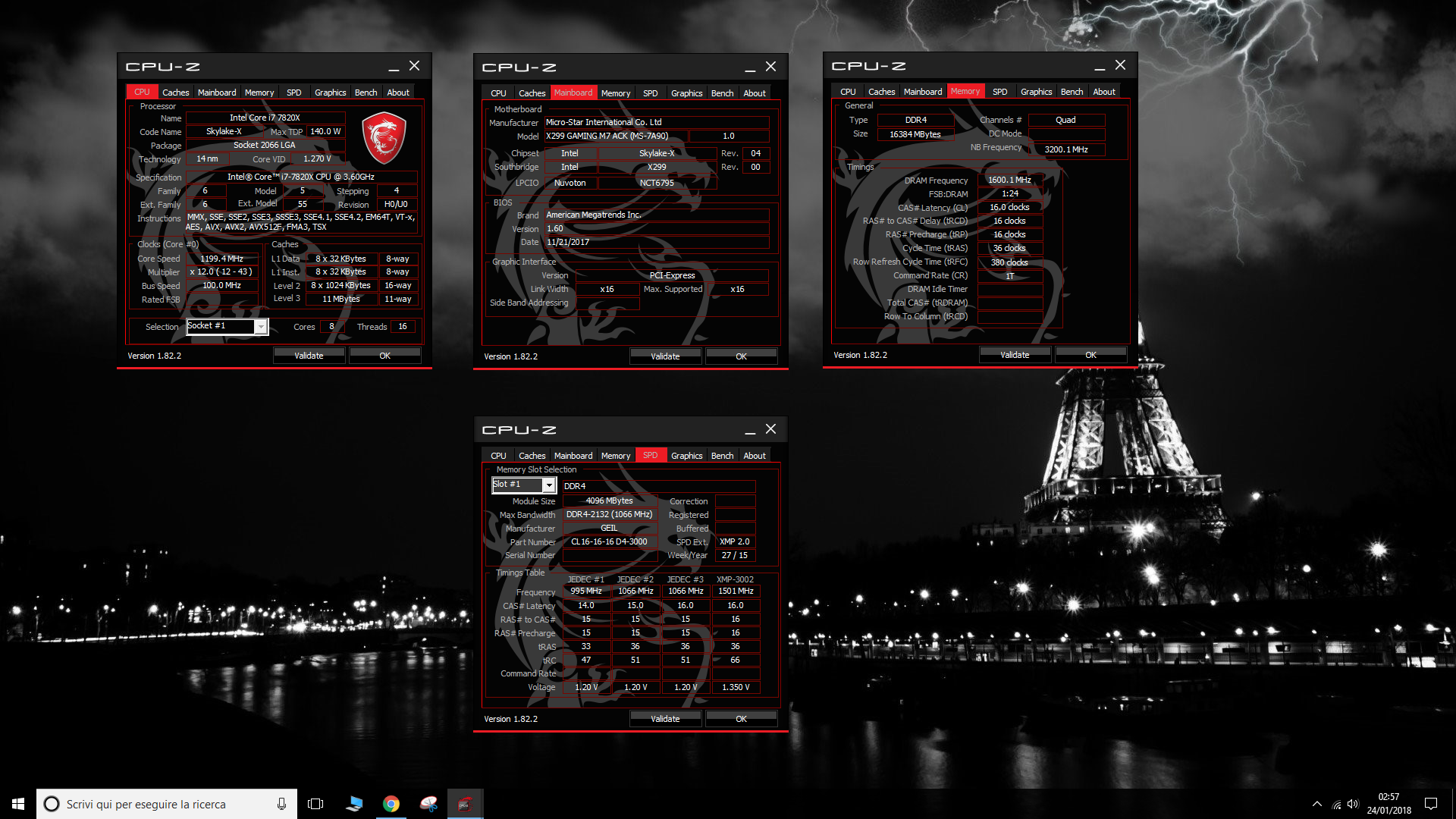Click Validate in the SPD window
This screenshot has height=819, width=1456.
(665, 719)
